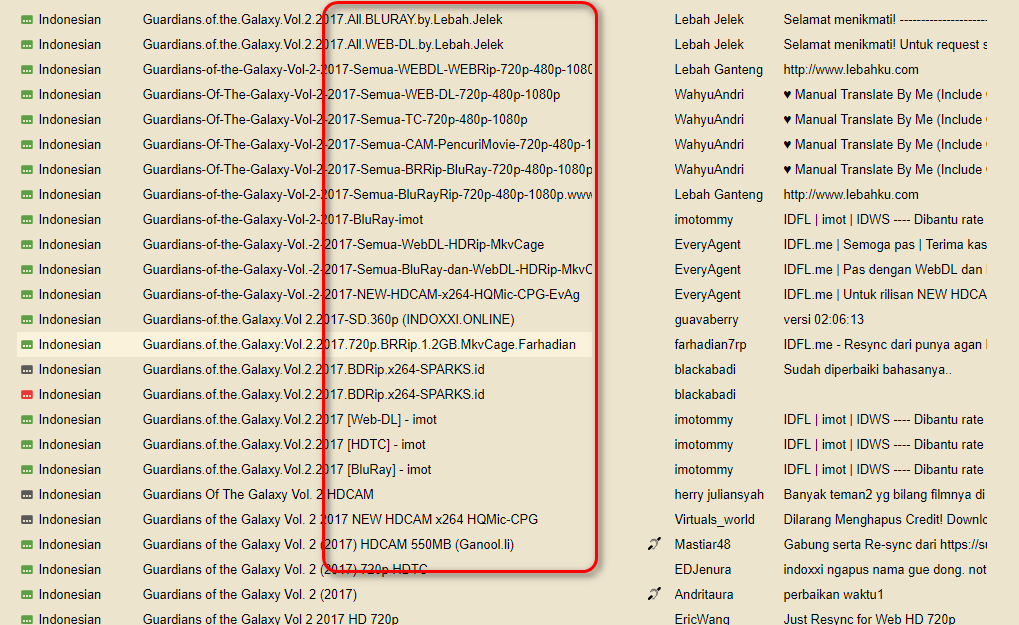Click the comment 'Just Resync for Web HD 720p'
This screenshot has height=625, width=1019.
(870, 619)
